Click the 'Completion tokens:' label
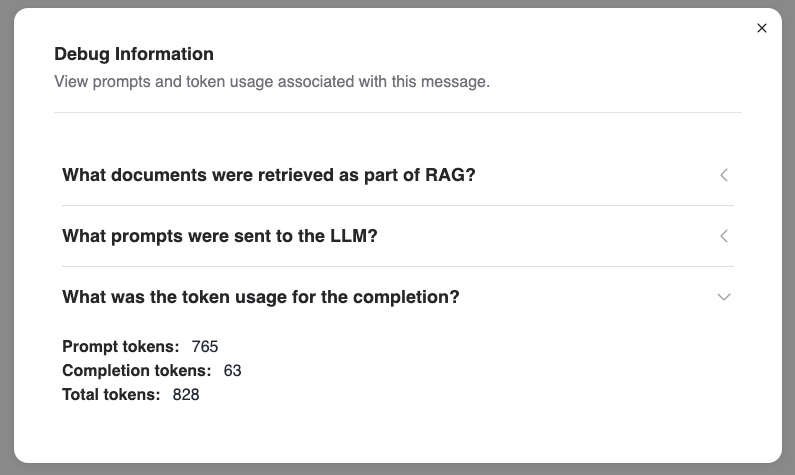Screen dimensions: 795x475 tap(136, 371)
